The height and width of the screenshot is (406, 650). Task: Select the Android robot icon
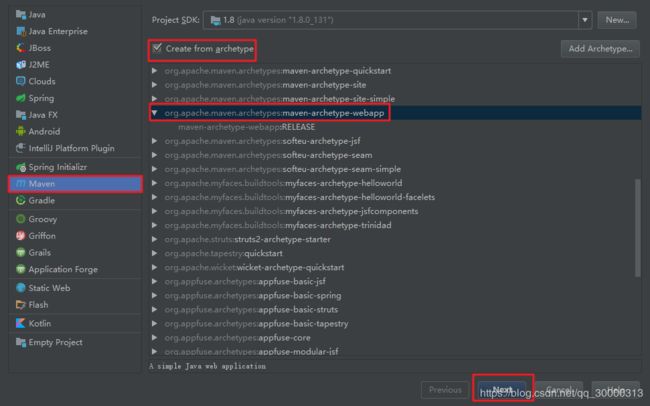pyautogui.click(x=21, y=131)
